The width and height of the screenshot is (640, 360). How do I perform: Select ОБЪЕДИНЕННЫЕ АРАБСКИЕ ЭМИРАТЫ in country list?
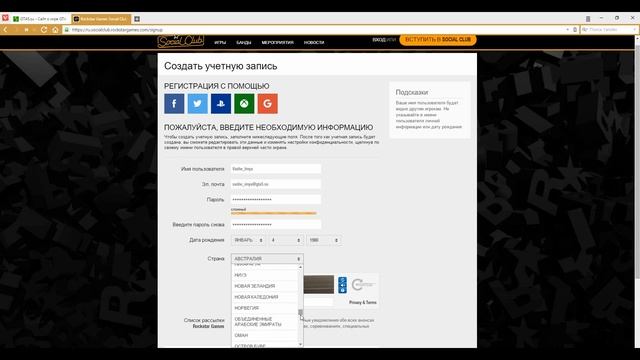pos(264,322)
